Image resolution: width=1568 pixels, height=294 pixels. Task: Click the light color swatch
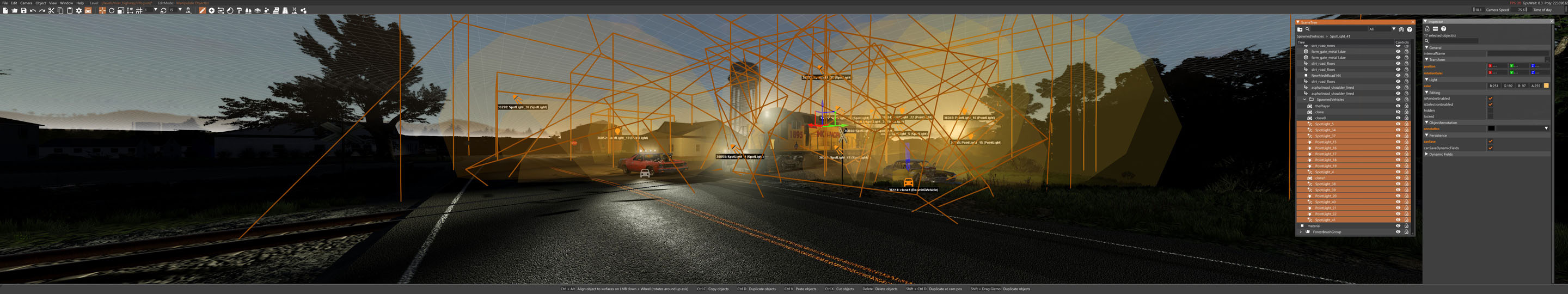1547,86
